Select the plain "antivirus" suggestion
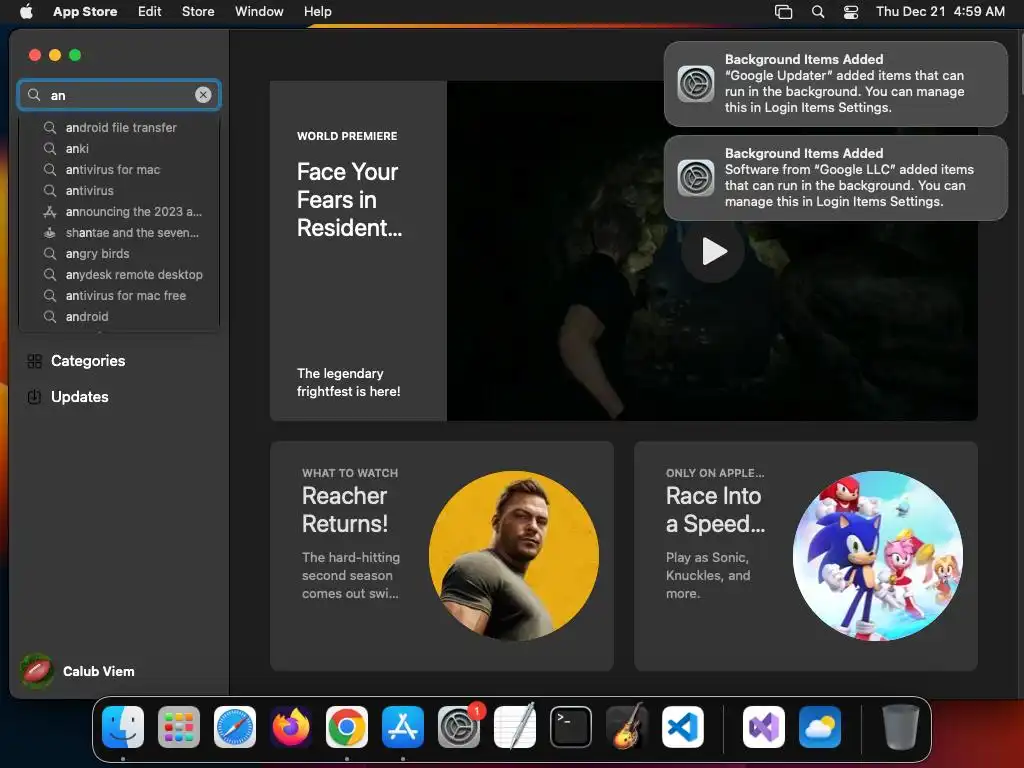 (119, 190)
